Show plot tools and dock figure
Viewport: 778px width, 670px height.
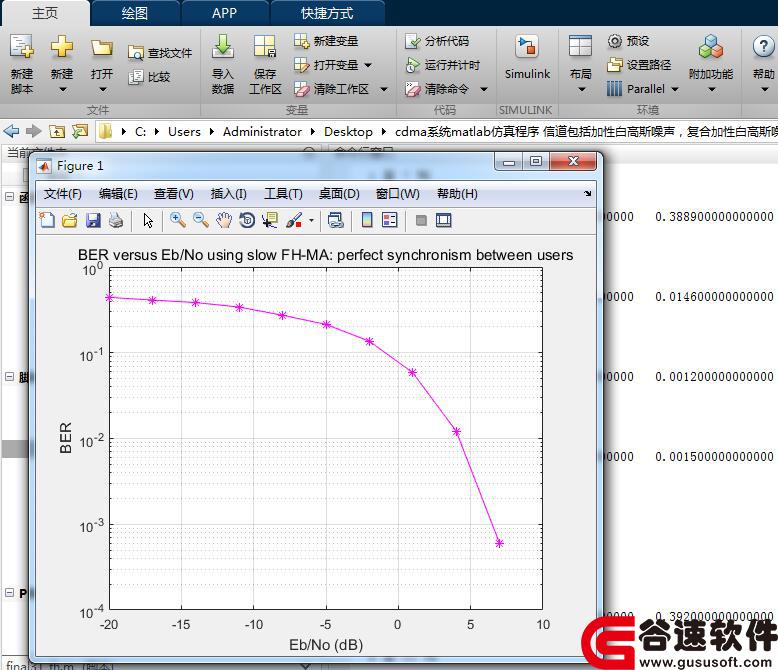tap(444, 220)
